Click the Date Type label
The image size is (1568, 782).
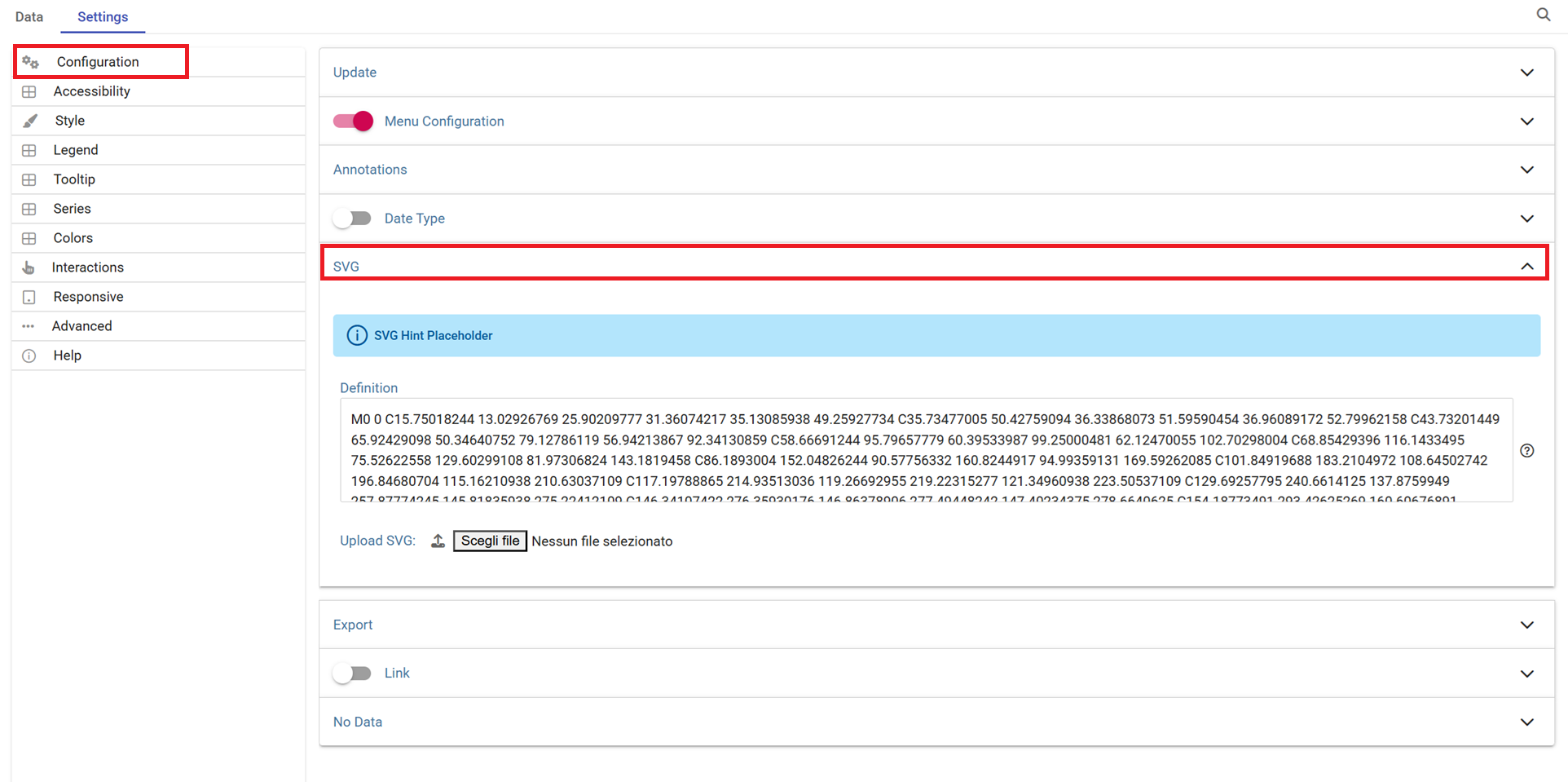(415, 219)
